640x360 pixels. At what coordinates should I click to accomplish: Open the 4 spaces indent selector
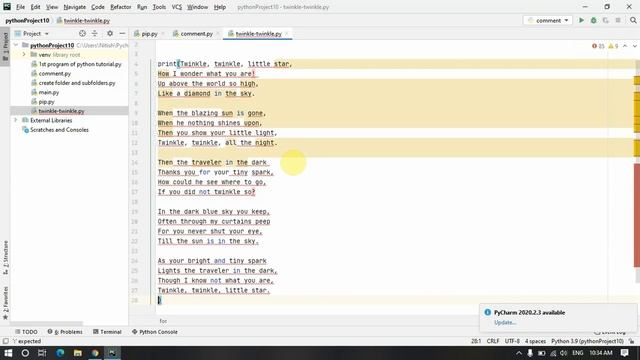coord(535,341)
